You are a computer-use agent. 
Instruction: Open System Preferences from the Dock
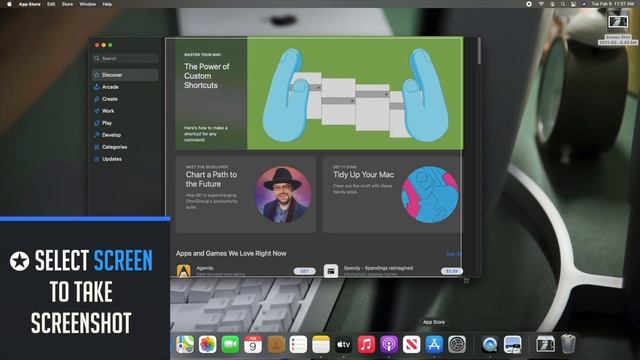click(457, 344)
